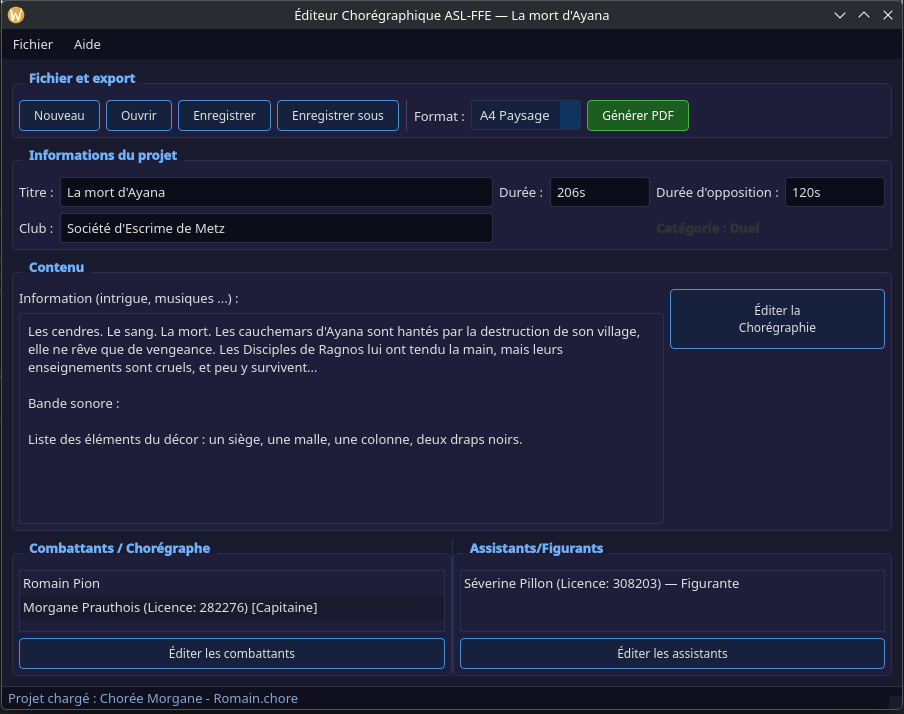Maximize the window using up chevron

tap(864, 15)
